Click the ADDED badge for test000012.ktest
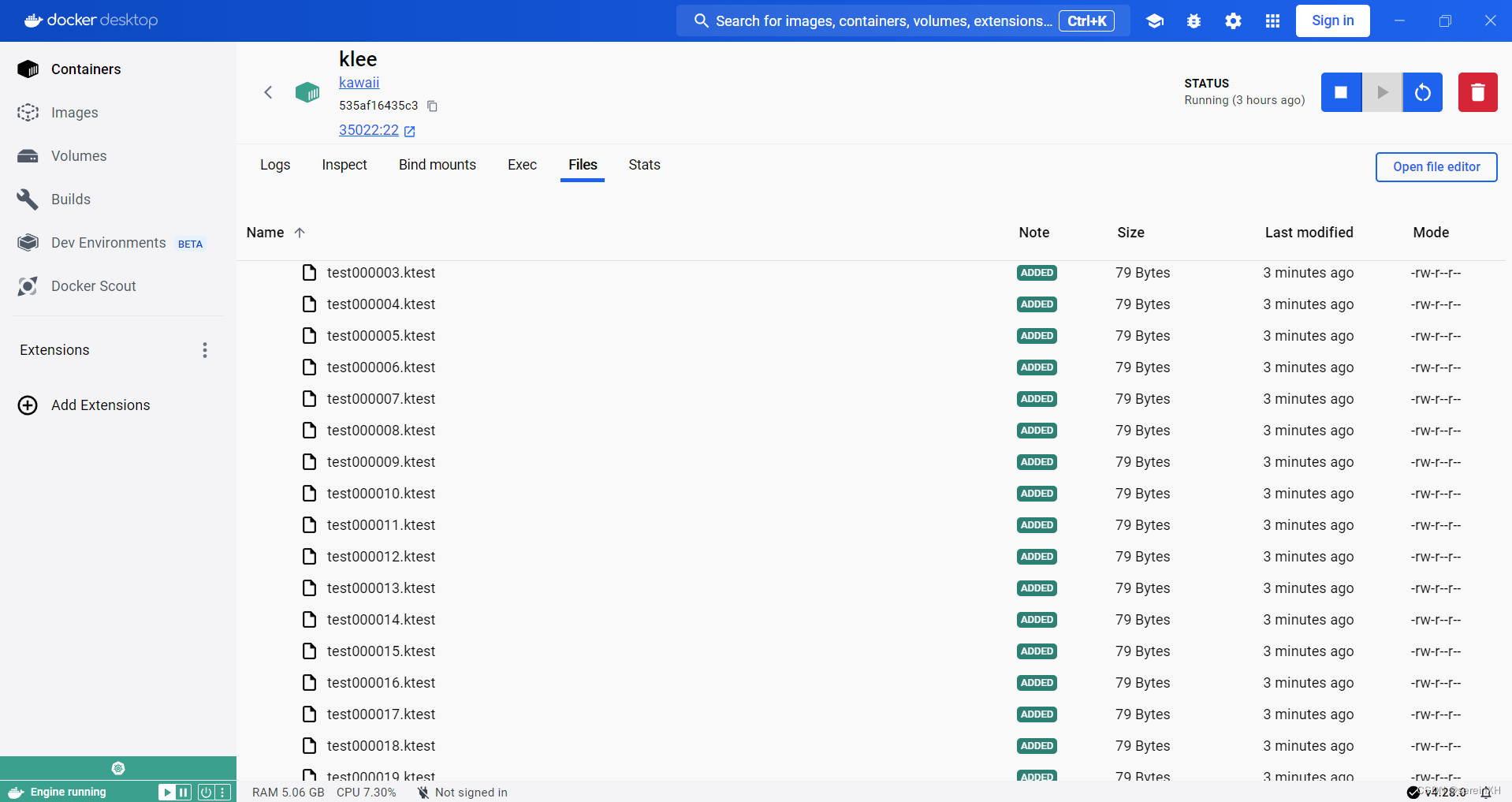 [1037, 557]
